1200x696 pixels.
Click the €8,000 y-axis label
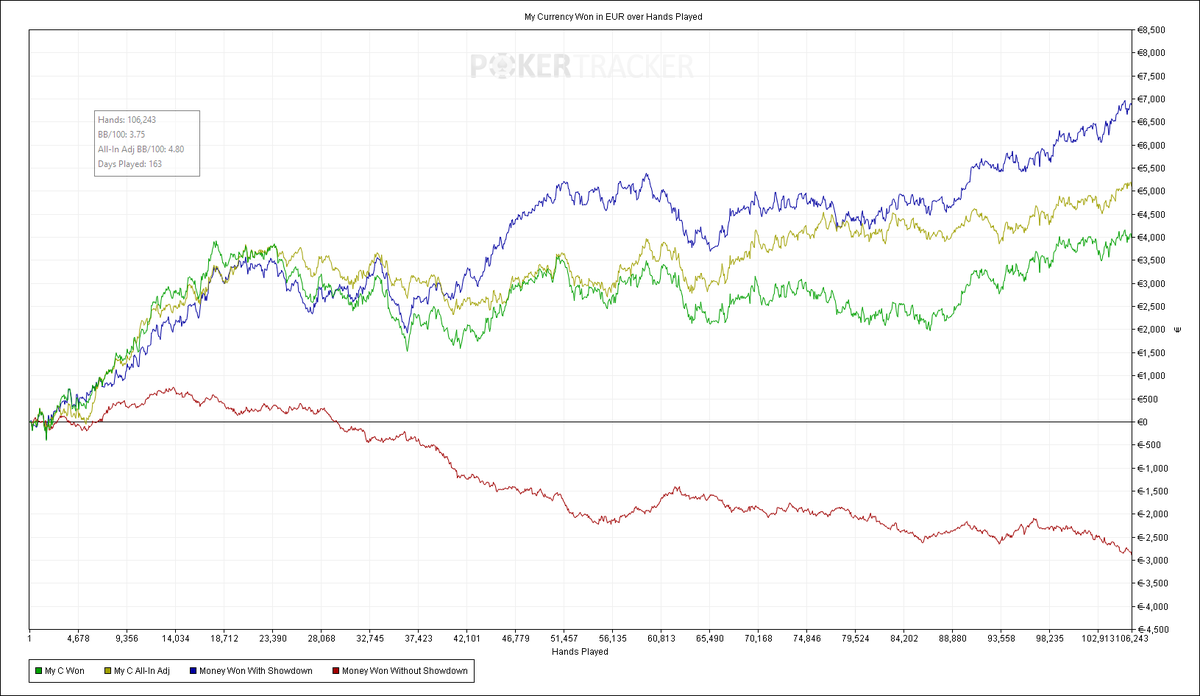tap(1151, 53)
